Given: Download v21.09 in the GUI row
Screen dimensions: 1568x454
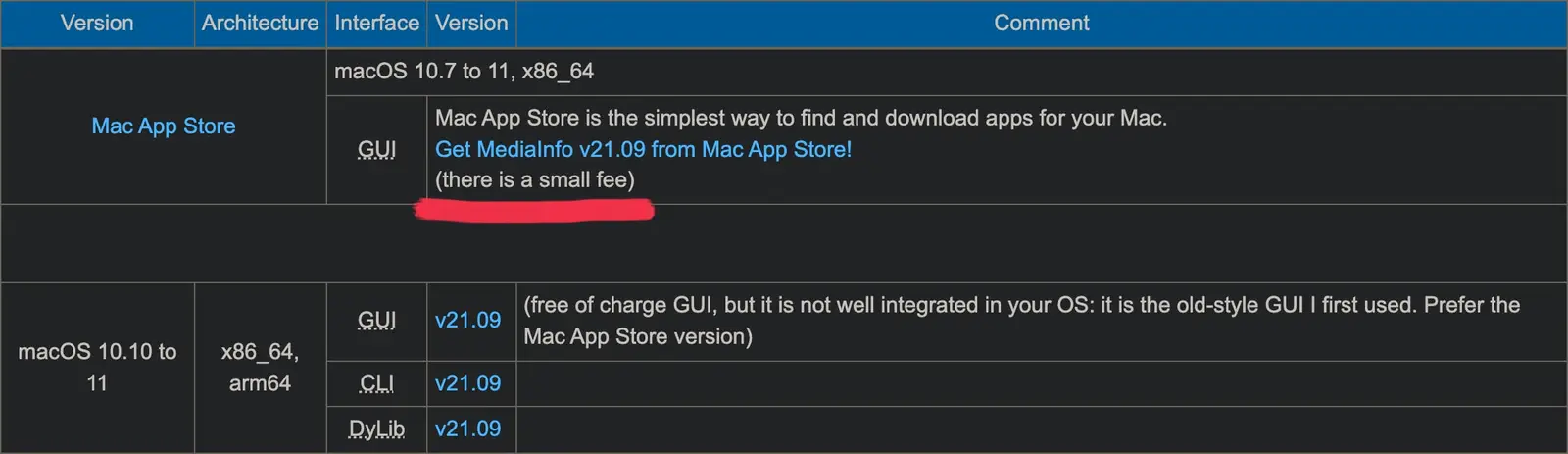Looking at the screenshot, I should (467, 320).
